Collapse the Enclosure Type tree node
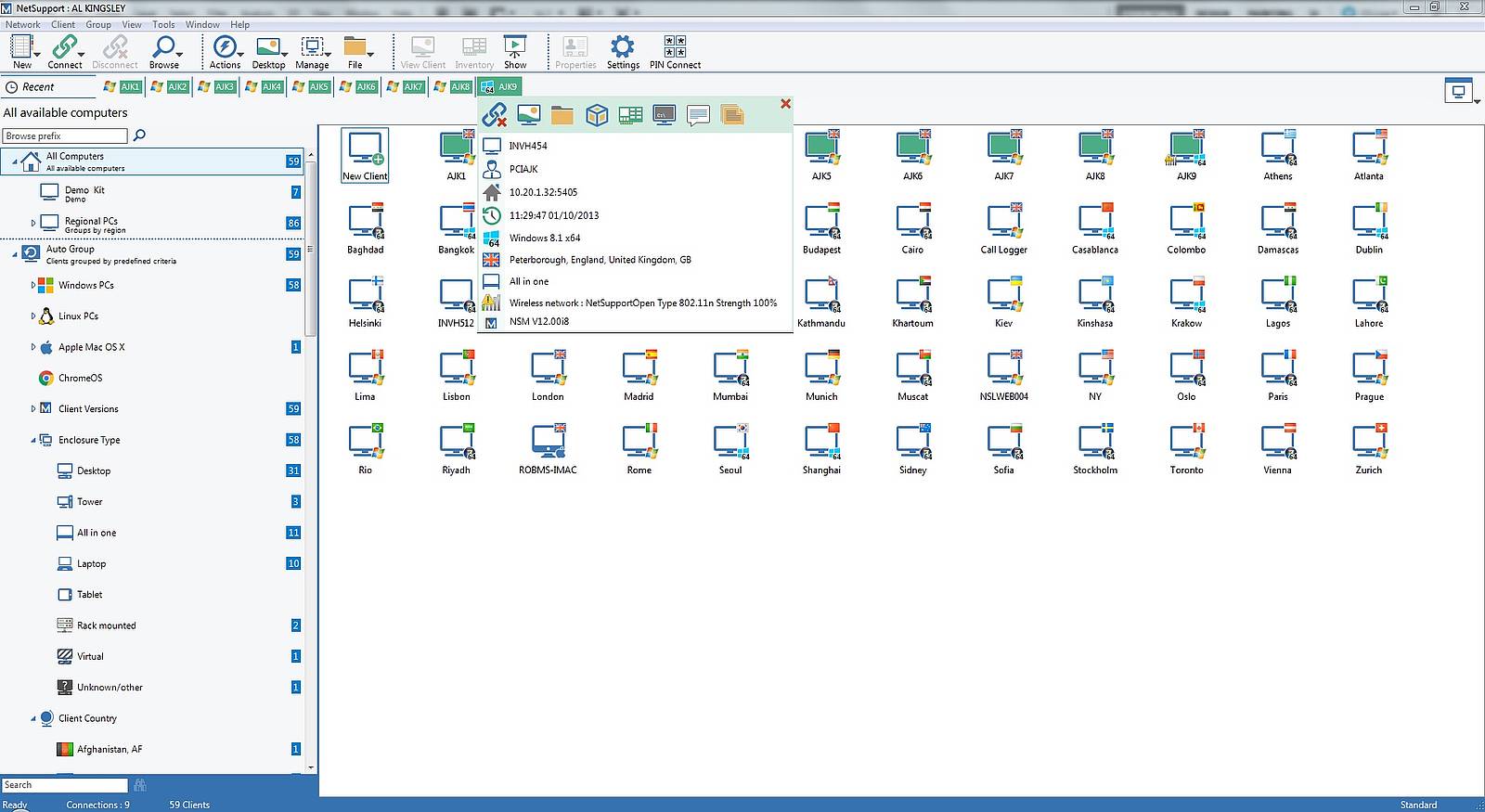 [33, 441]
